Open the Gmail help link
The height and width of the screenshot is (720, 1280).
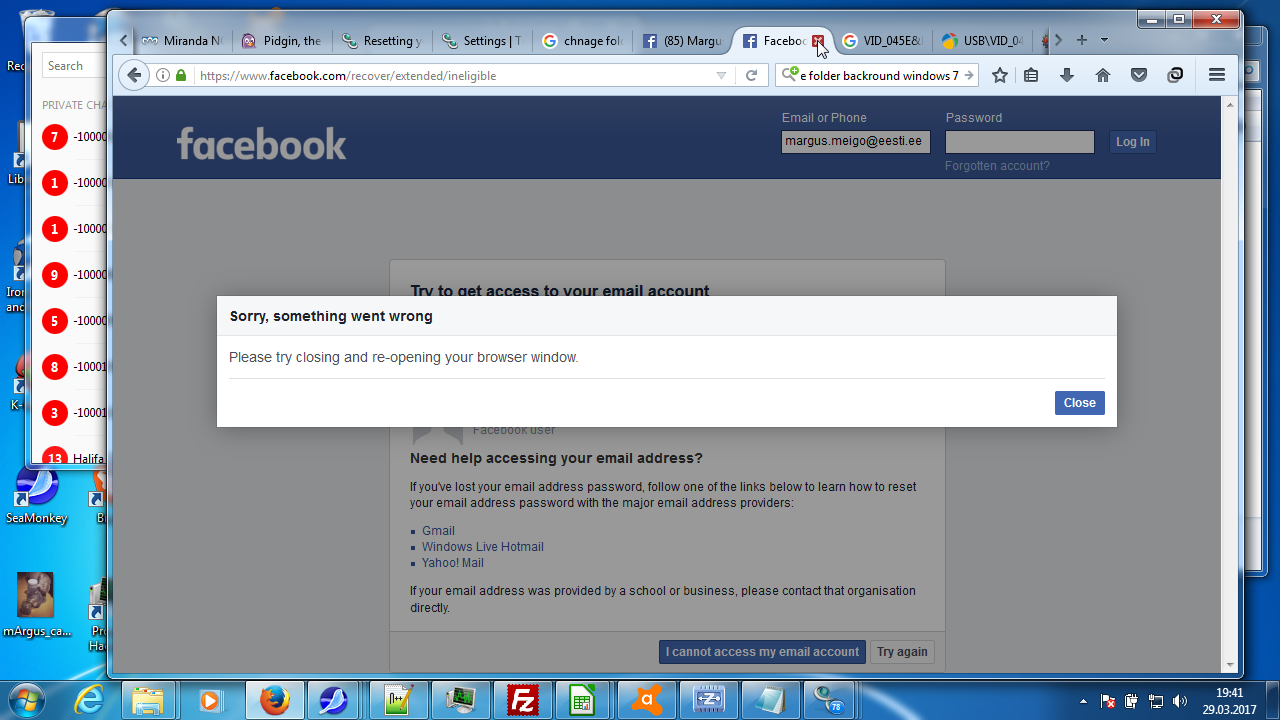click(x=438, y=531)
